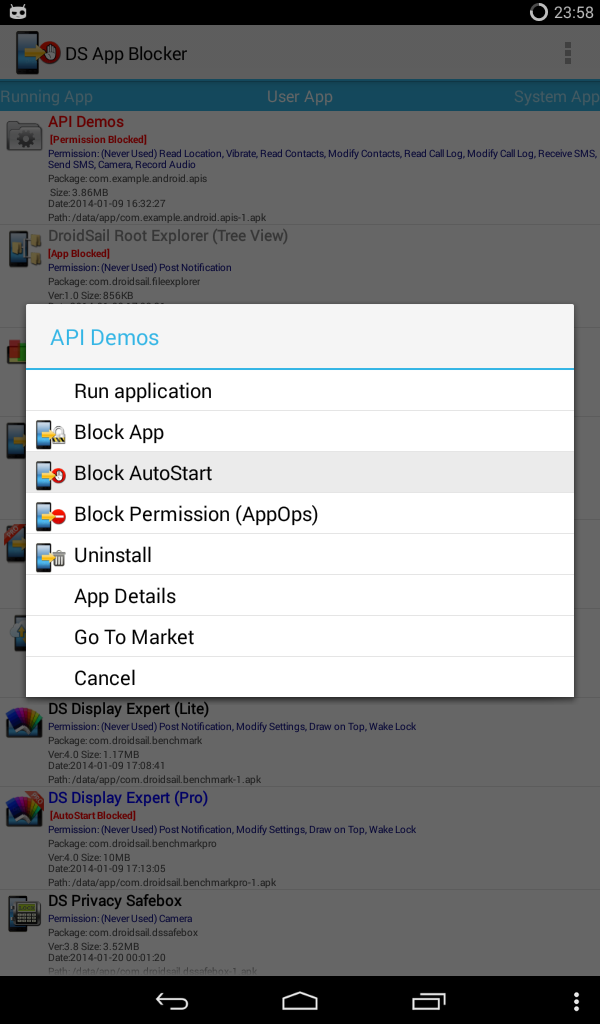Open the overflow menu in the action bar
600x1024 pixels.
coord(568,53)
